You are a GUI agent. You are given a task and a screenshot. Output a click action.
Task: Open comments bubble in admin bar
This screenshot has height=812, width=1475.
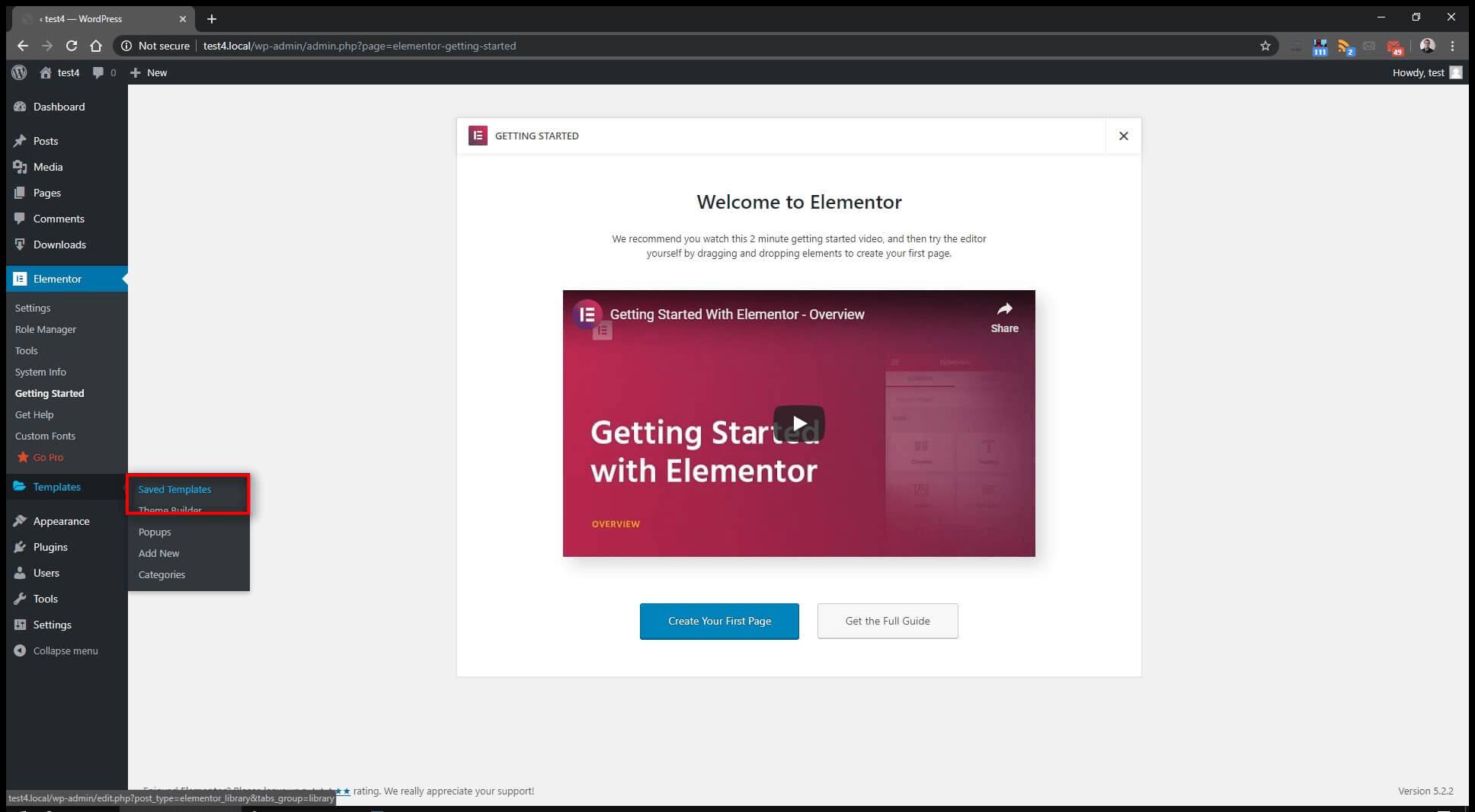(x=104, y=72)
